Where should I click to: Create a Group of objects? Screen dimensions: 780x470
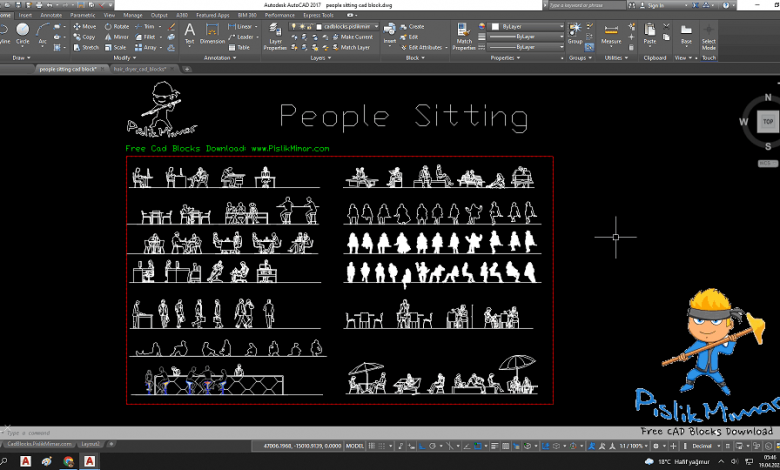point(575,34)
